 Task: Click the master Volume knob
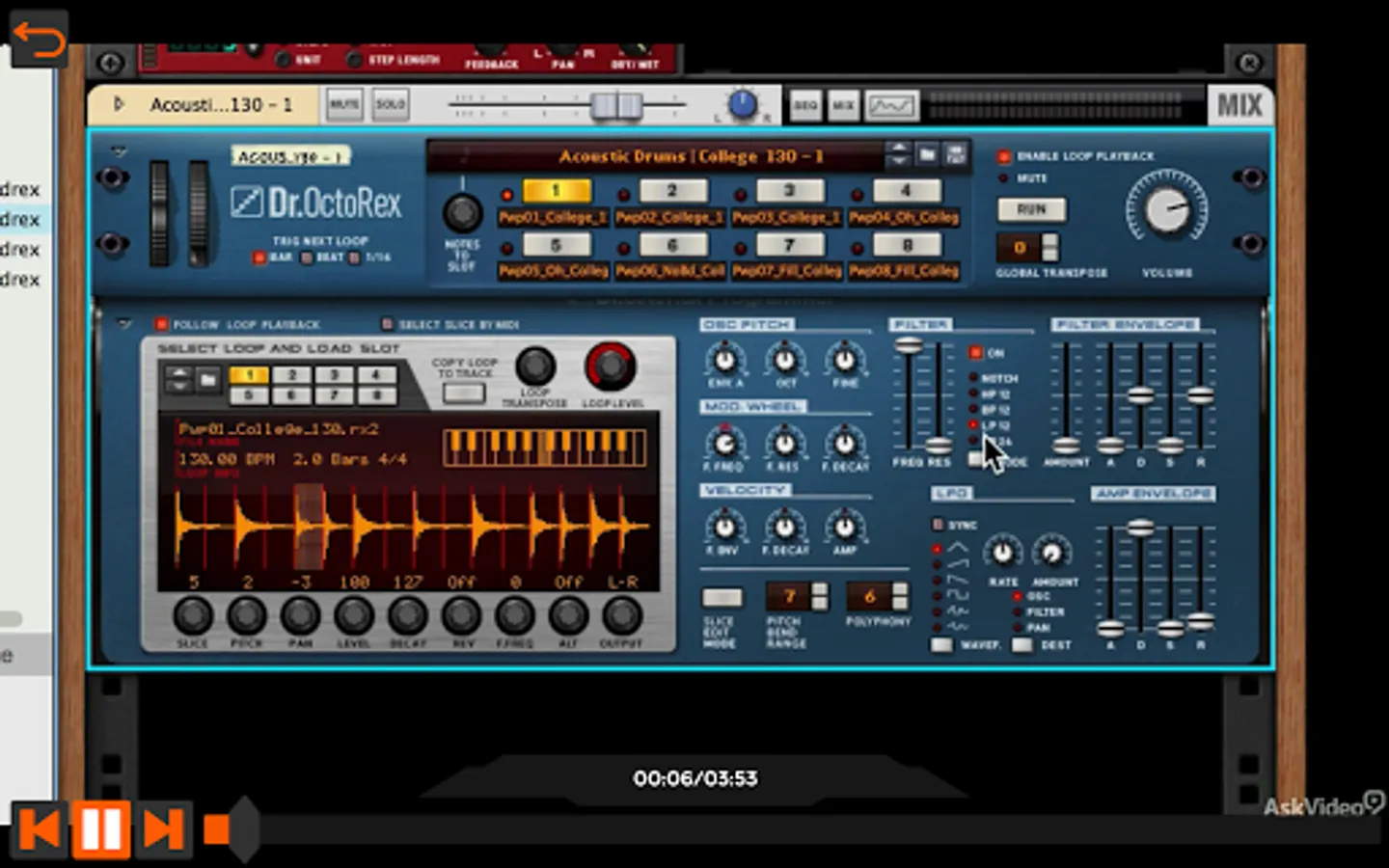pyautogui.click(x=1167, y=208)
